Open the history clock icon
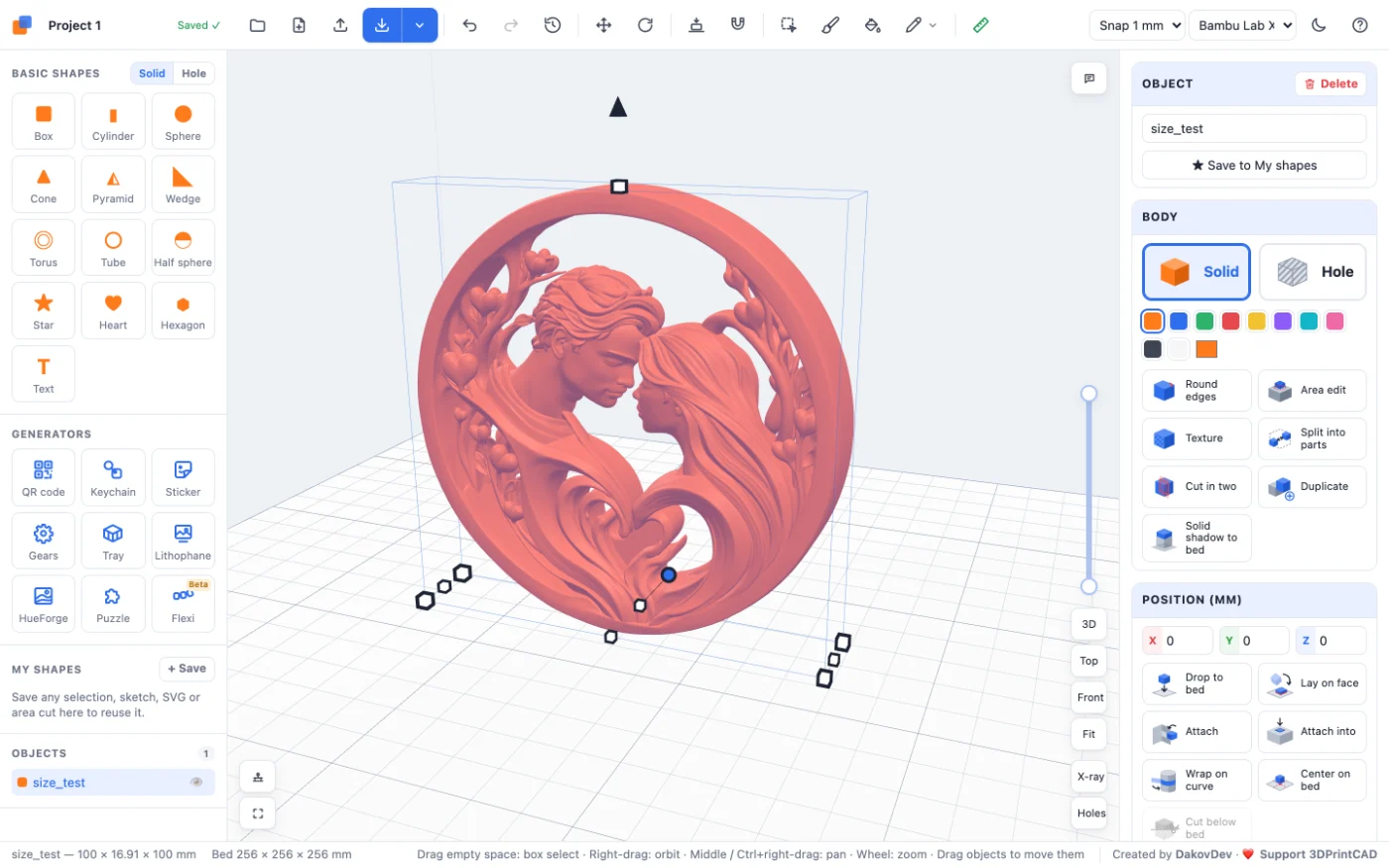 553,25
